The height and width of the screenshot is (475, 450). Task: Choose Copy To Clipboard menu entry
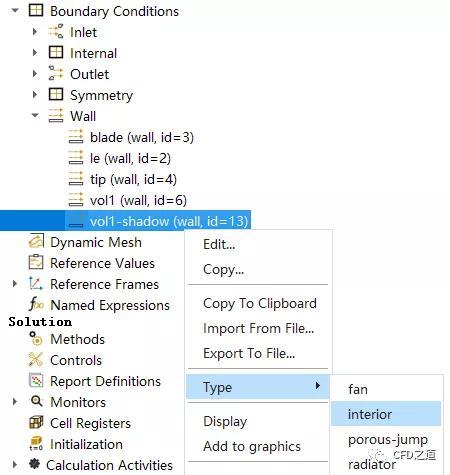259,303
